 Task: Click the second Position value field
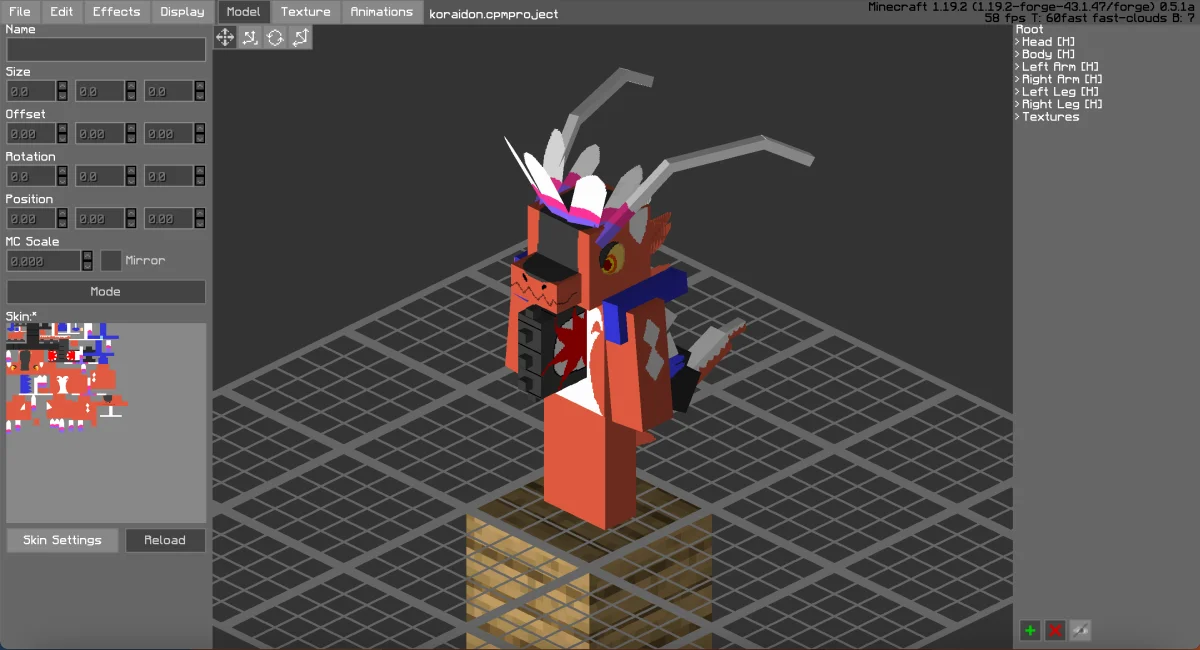tap(100, 219)
